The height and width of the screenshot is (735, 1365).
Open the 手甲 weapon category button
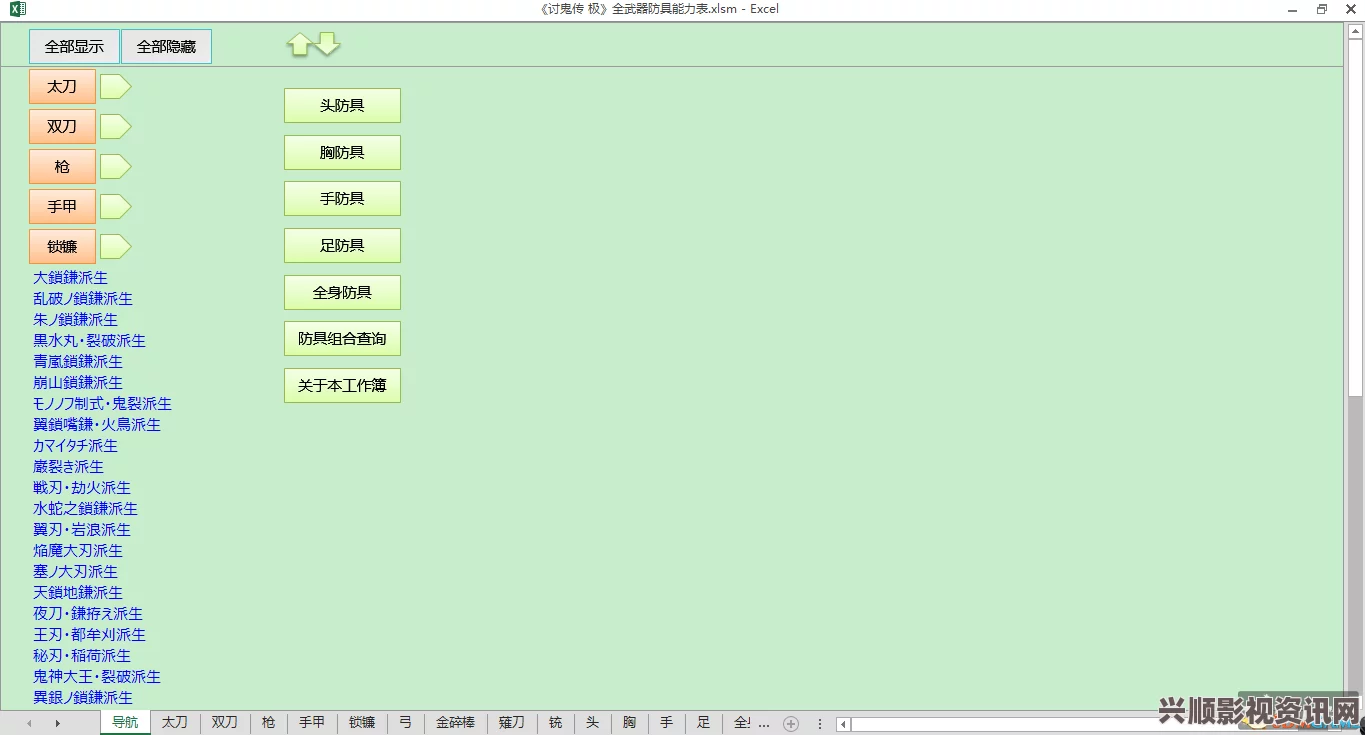(62, 207)
